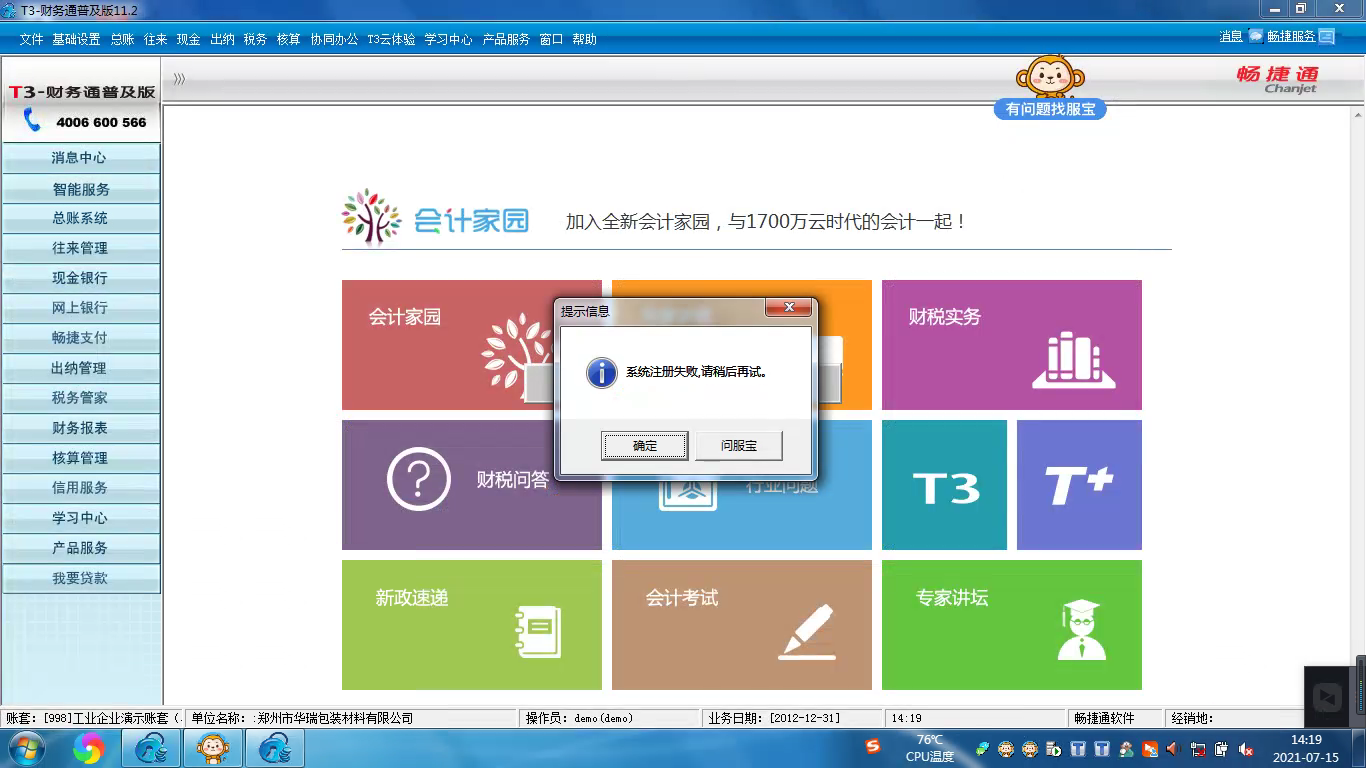Viewport: 1366px width, 768px height.
Task: Click the 畅捷服务 link at top right
Action: pos(1291,36)
